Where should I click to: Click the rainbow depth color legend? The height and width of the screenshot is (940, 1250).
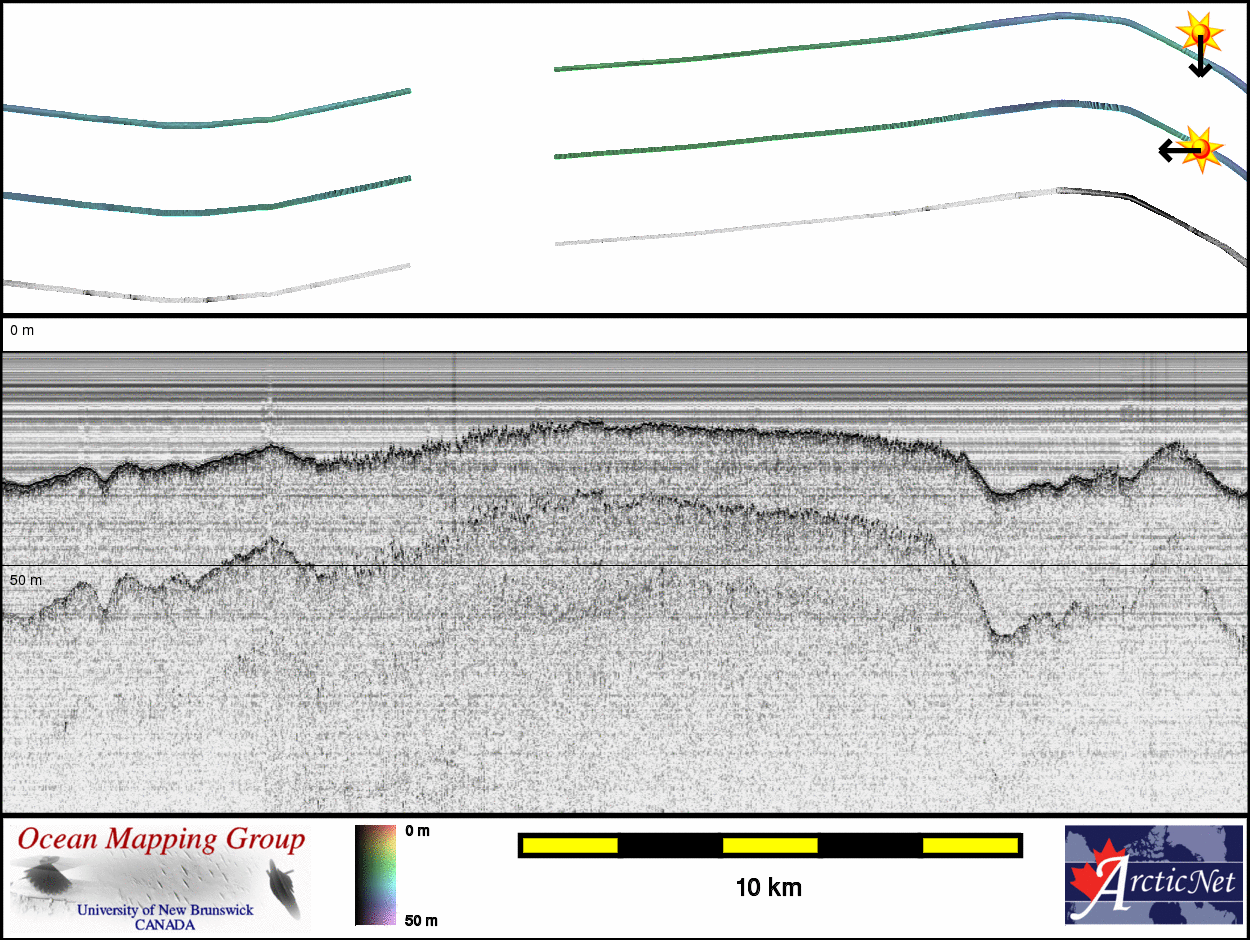pyautogui.click(x=375, y=875)
